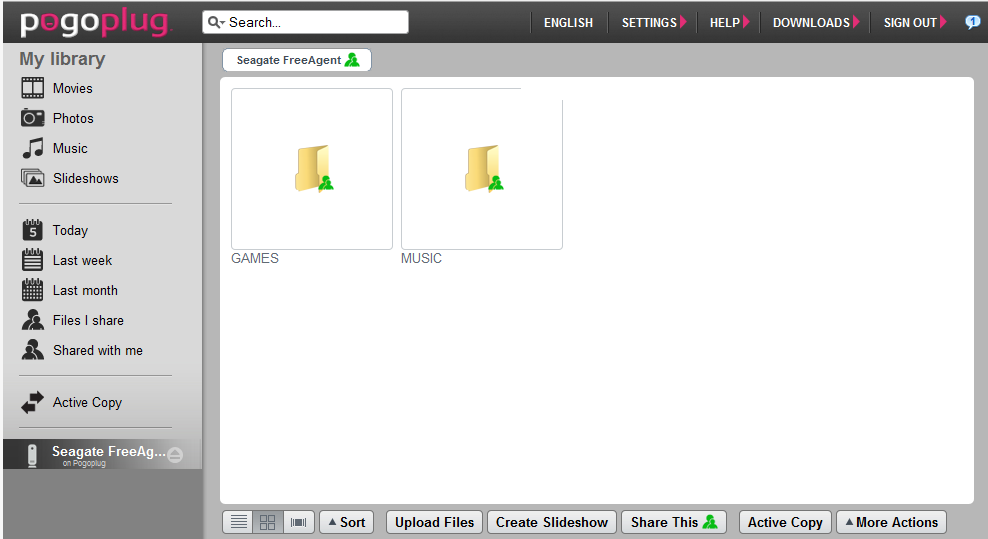
Task: Expand the Sort menu
Action: pos(346,522)
